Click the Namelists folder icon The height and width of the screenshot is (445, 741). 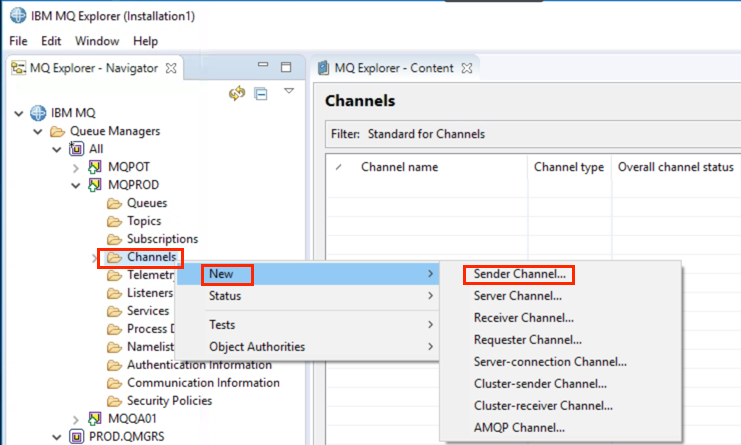(x=114, y=347)
